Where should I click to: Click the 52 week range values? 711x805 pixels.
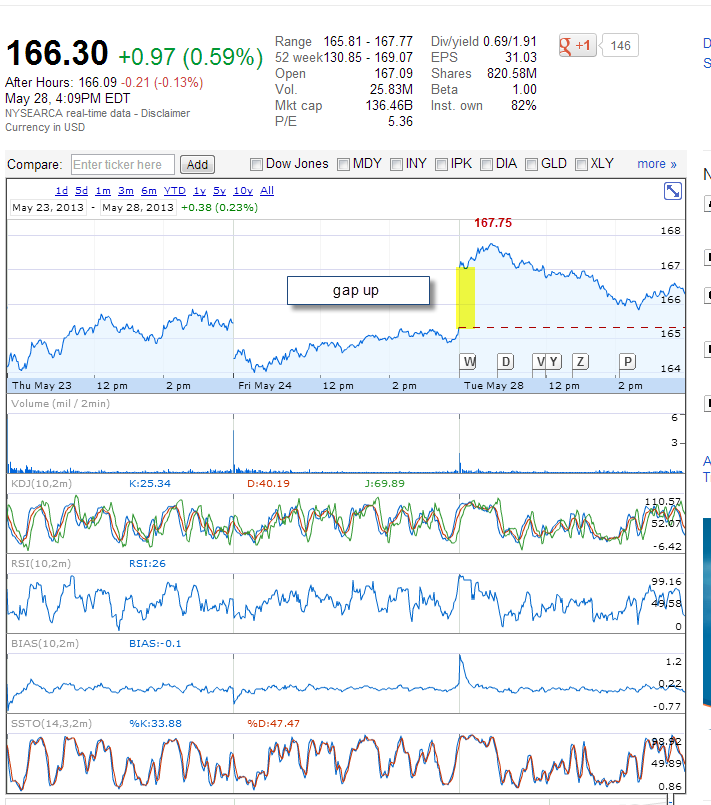click(368, 58)
